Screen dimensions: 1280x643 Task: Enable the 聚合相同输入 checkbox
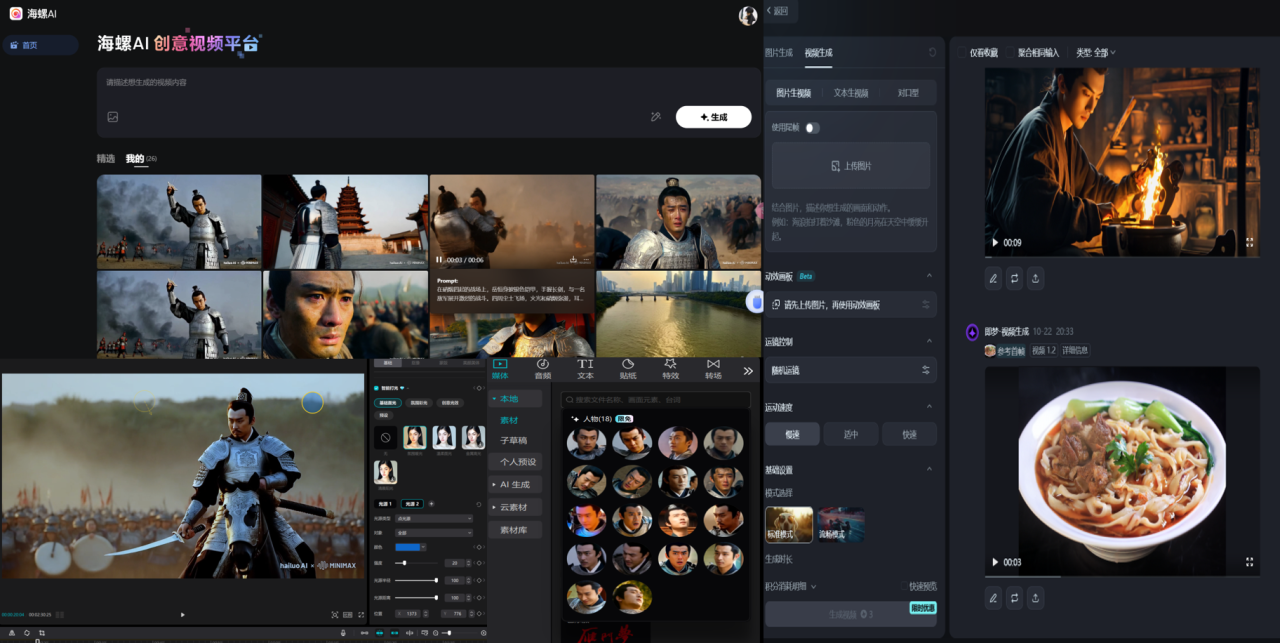1009,52
